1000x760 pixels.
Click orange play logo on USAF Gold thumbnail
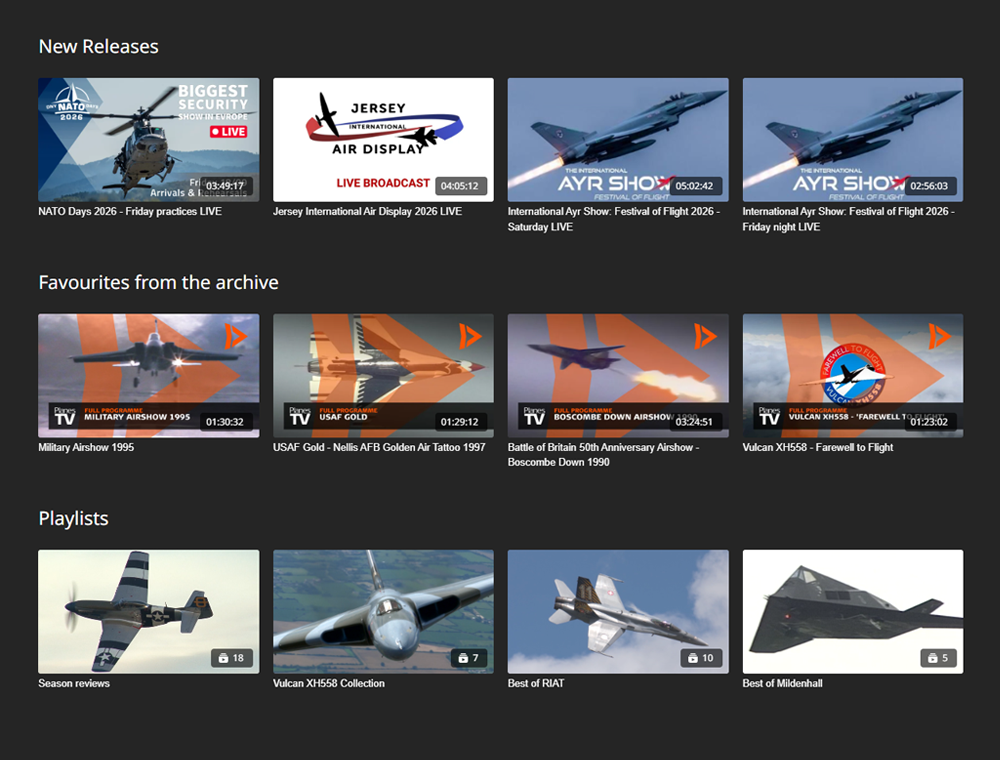click(x=470, y=336)
